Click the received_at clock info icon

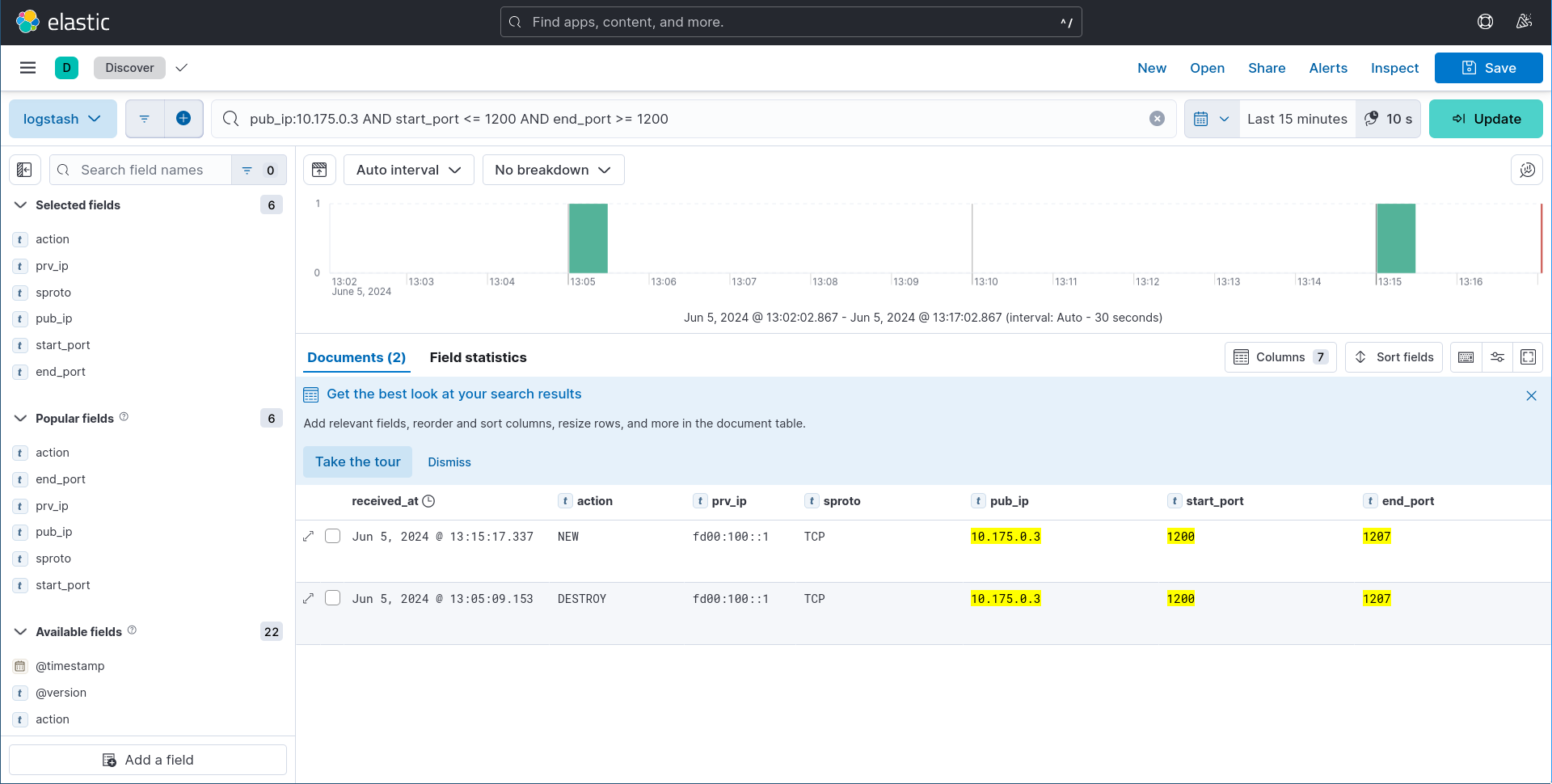click(x=428, y=501)
